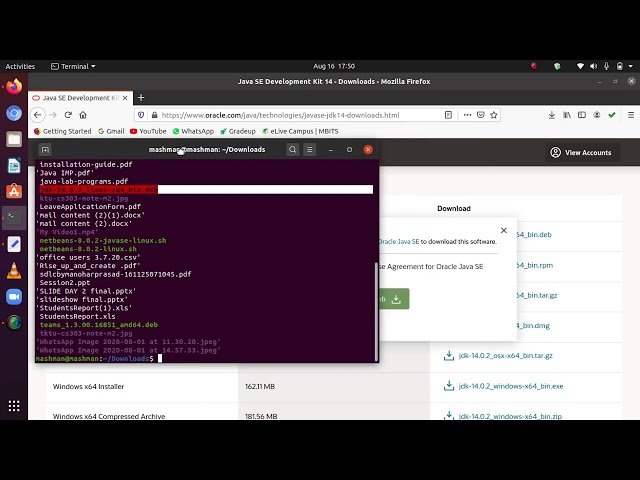Bookmark this page with star
The width and height of the screenshot is (640, 480).
(x=494, y=115)
